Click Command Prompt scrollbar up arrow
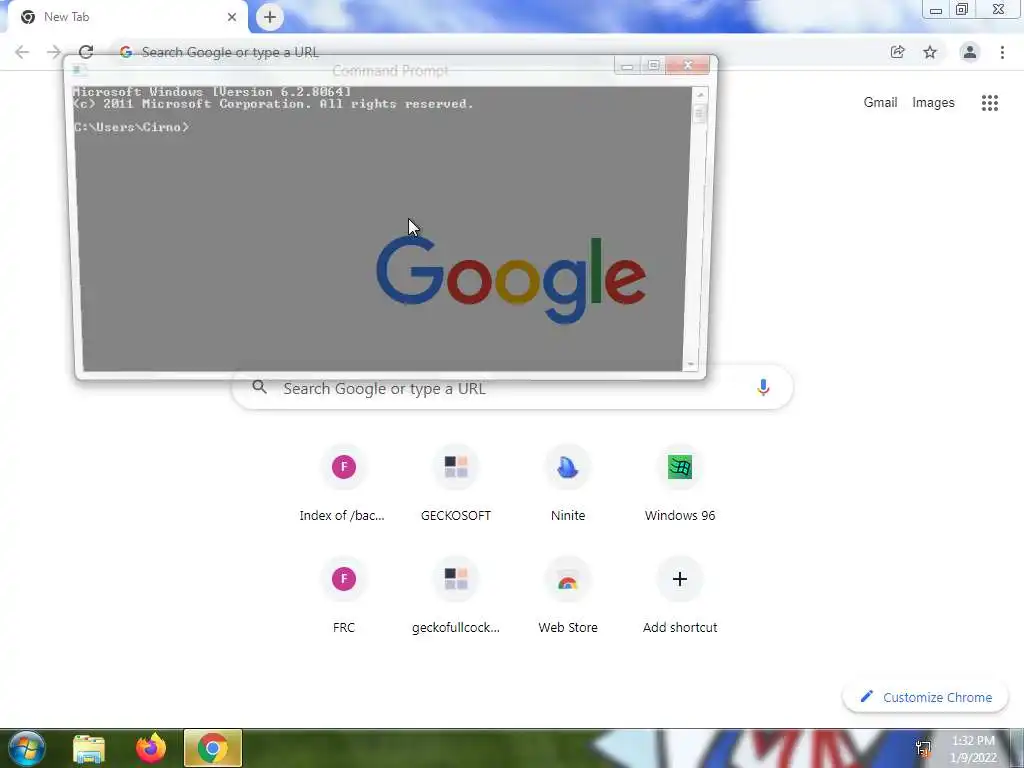The image size is (1024, 768). (699, 95)
